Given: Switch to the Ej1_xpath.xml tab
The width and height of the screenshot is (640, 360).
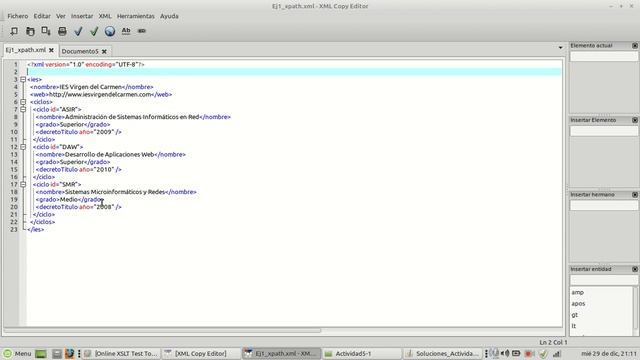Looking at the screenshot, I should click(26, 50).
